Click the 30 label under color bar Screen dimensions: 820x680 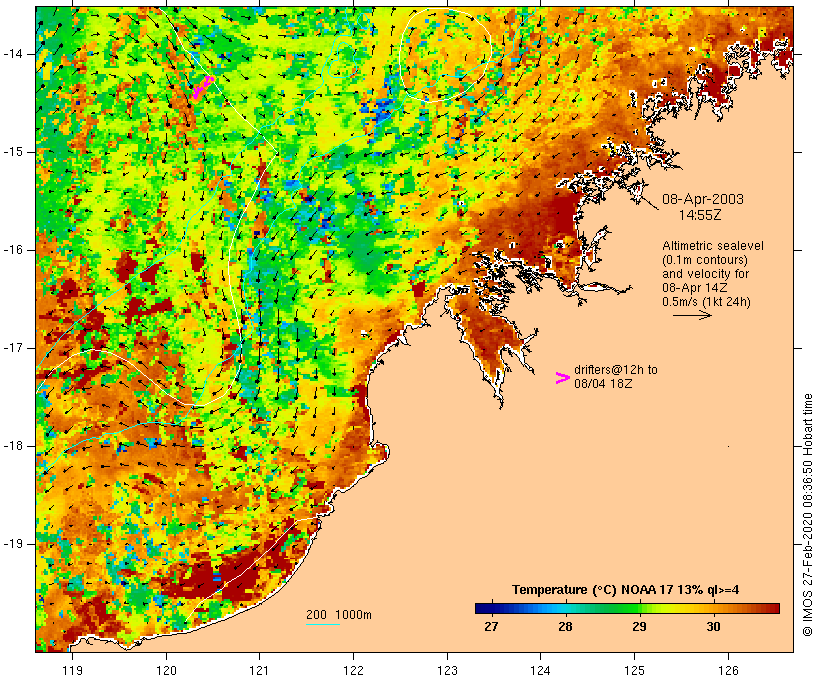tap(713, 626)
